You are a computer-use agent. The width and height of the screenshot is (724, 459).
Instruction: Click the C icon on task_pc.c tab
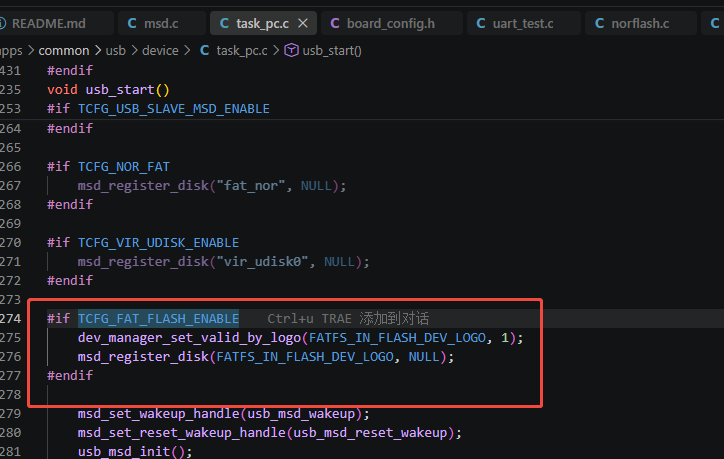(x=224, y=24)
